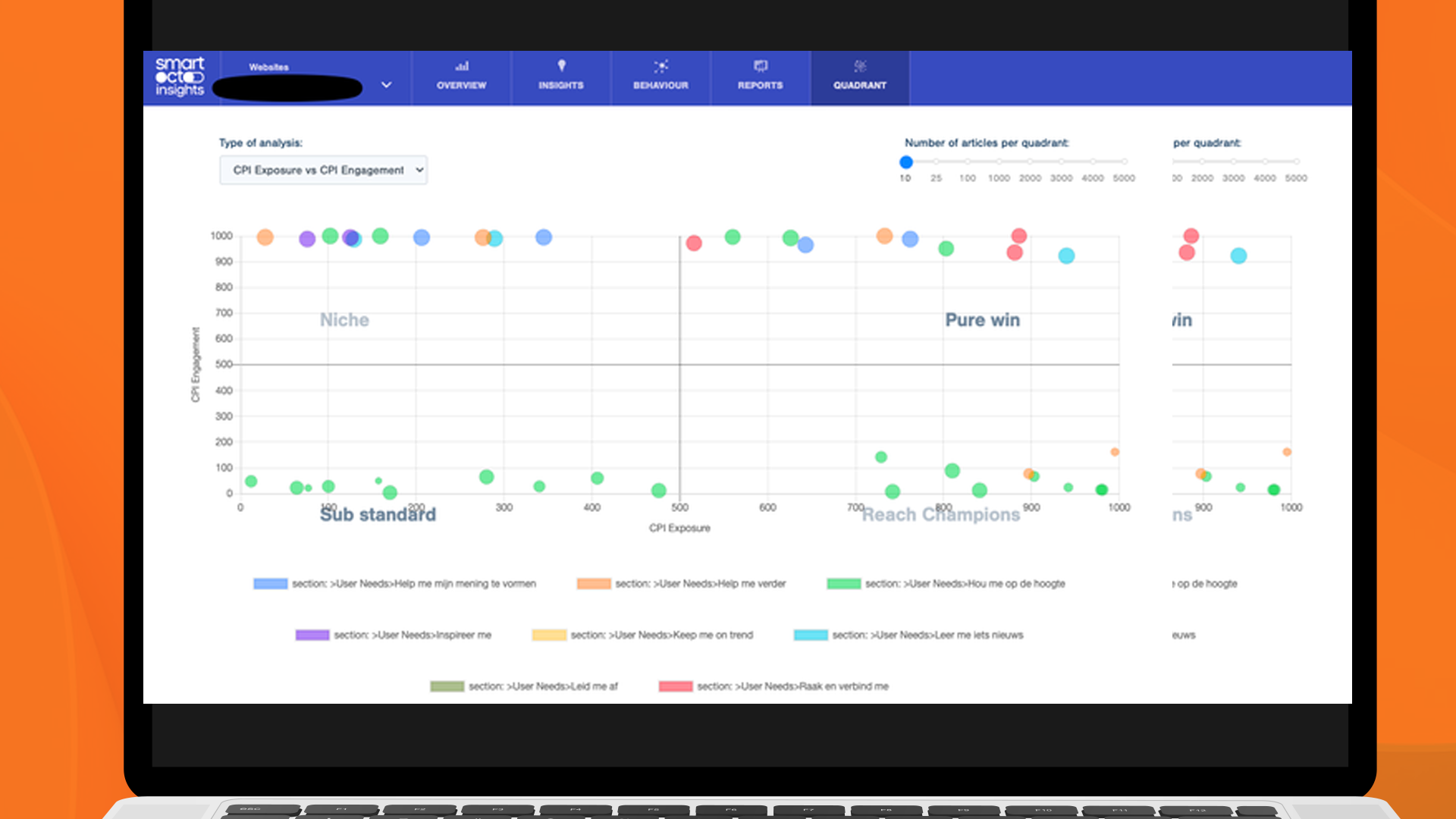Click the blacked-out website name field

click(x=287, y=88)
